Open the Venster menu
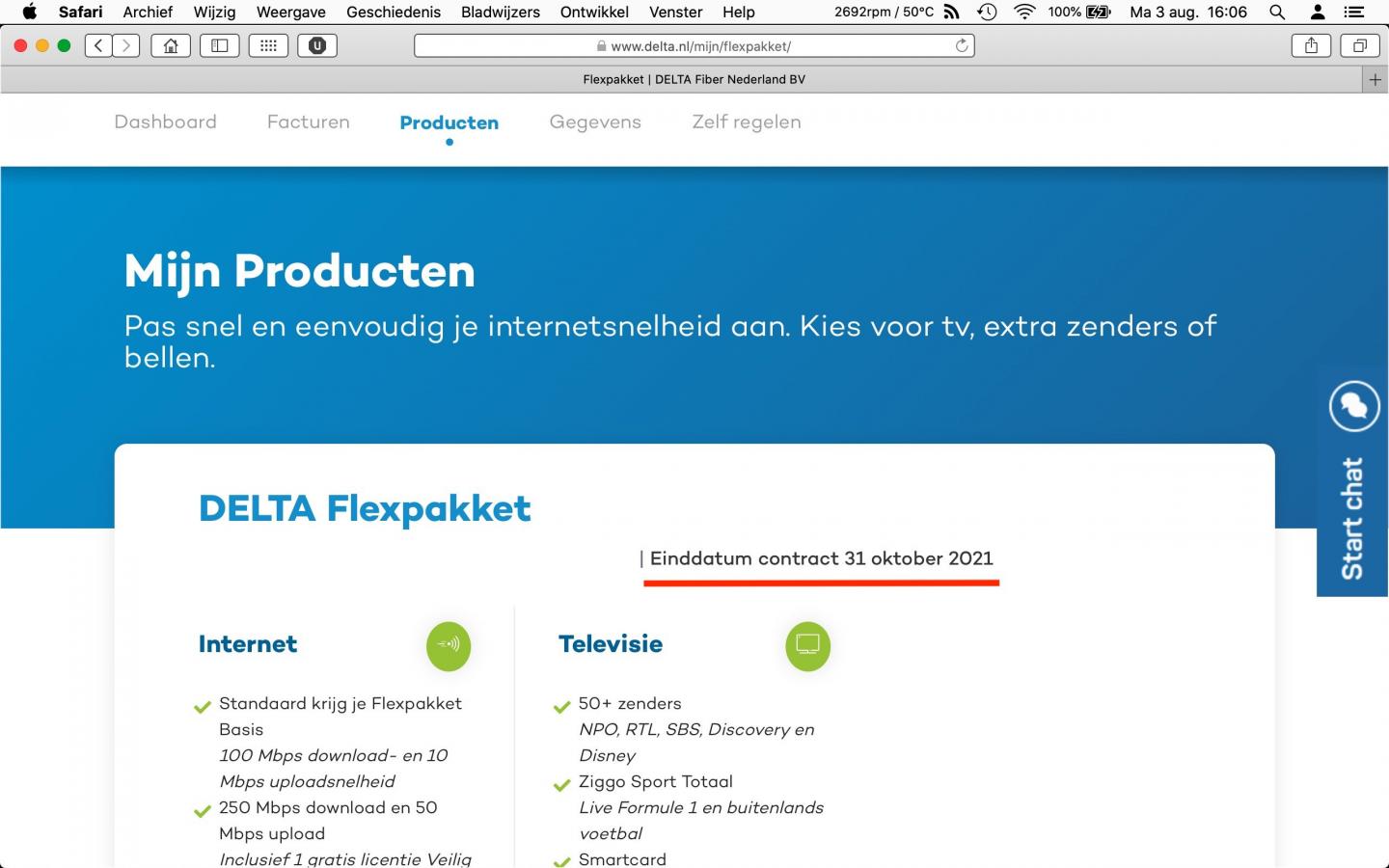Screen dimensions: 1389x868 click(x=675, y=12)
